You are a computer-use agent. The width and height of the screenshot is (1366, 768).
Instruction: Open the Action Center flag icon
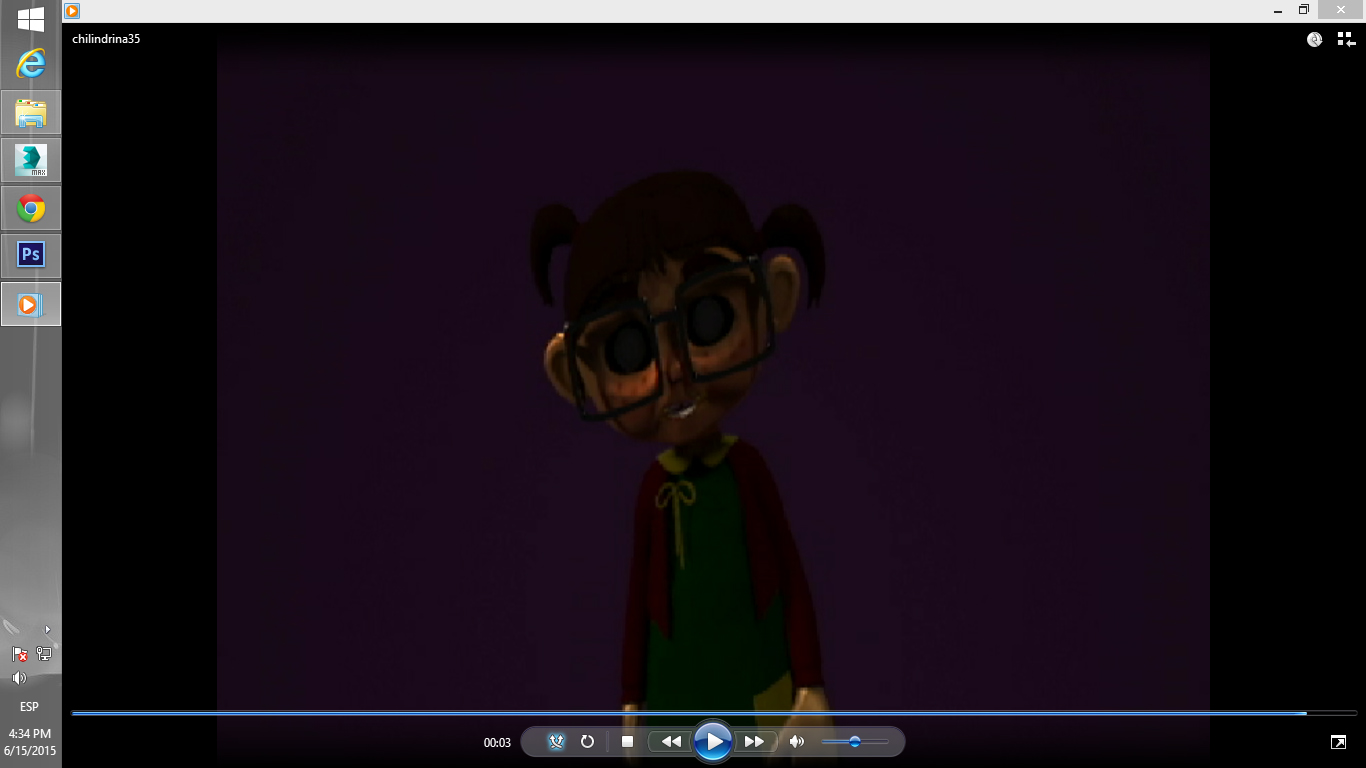pyautogui.click(x=19, y=654)
